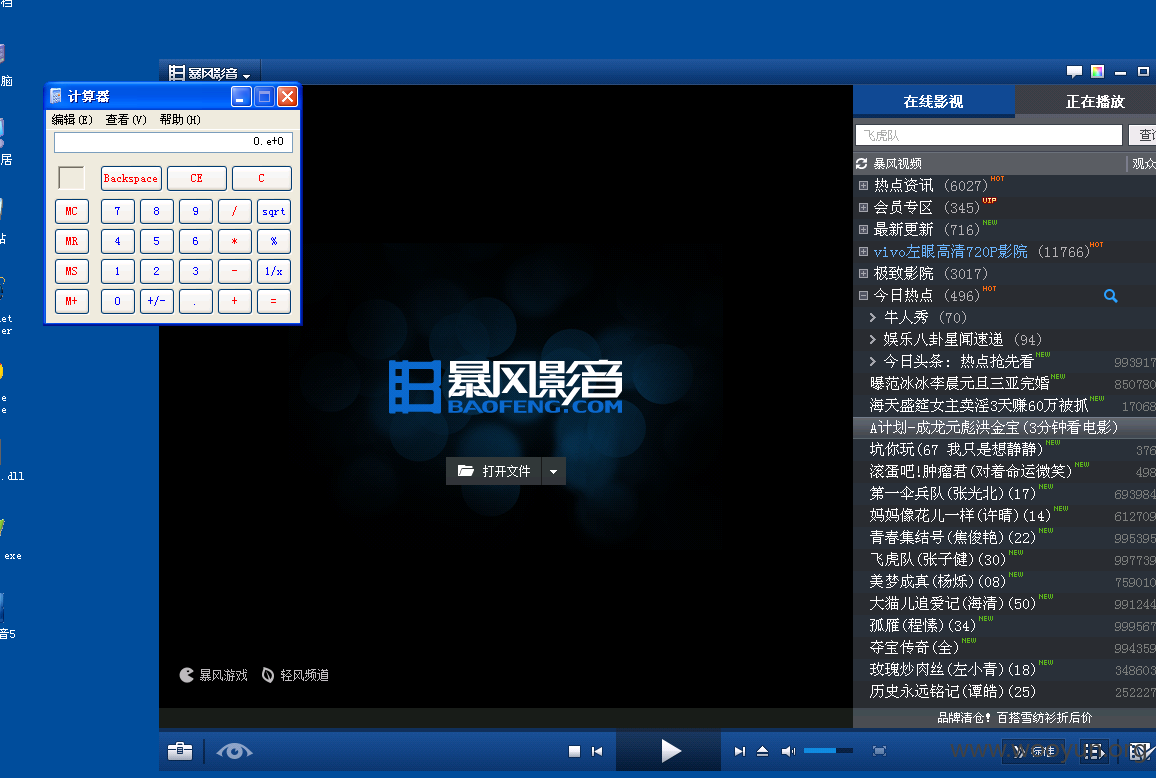Stop playback with the square button
Viewport: 1156px width, 778px height.
click(x=574, y=751)
